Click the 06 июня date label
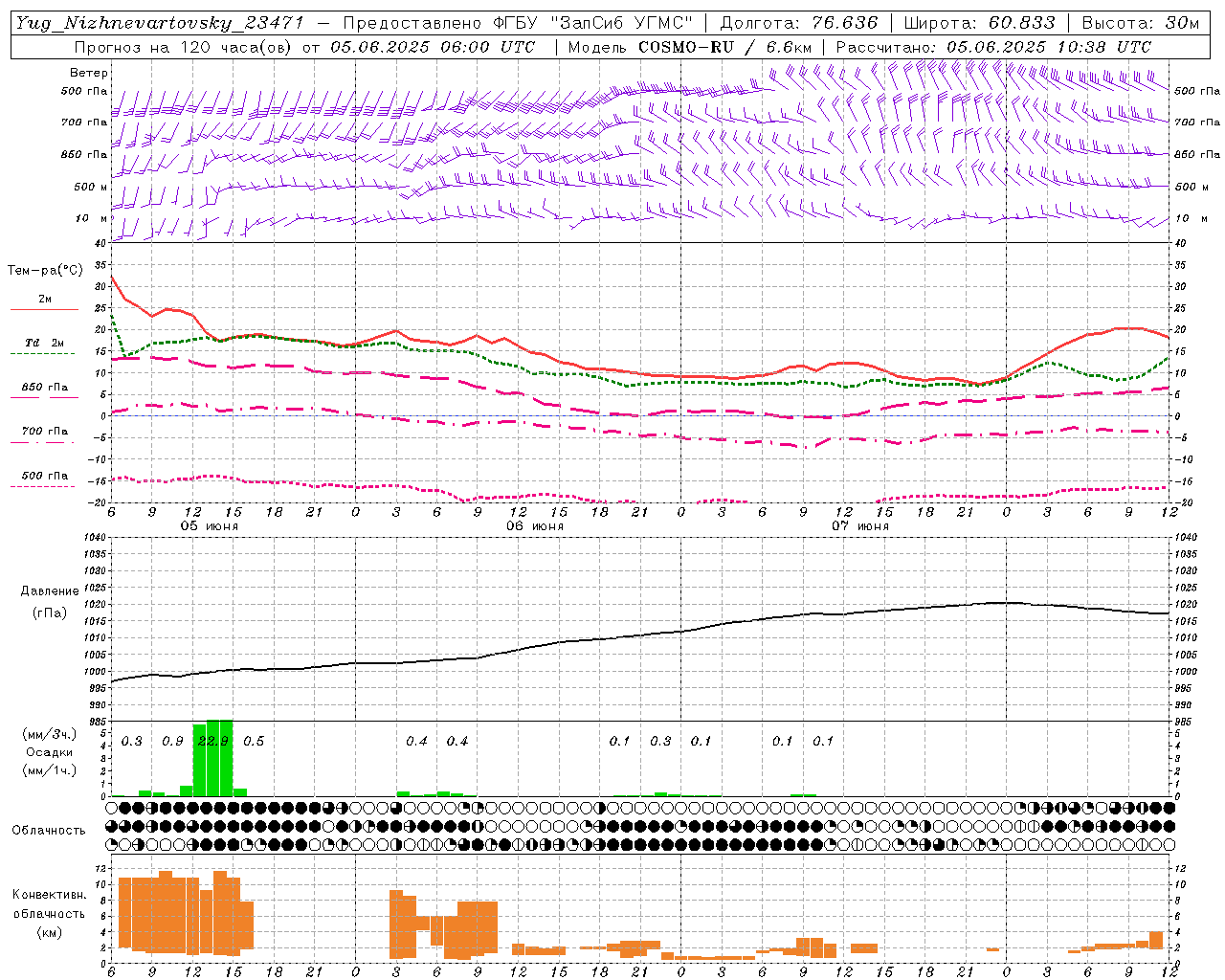The height and width of the screenshot is (980, 1225). 535,526
